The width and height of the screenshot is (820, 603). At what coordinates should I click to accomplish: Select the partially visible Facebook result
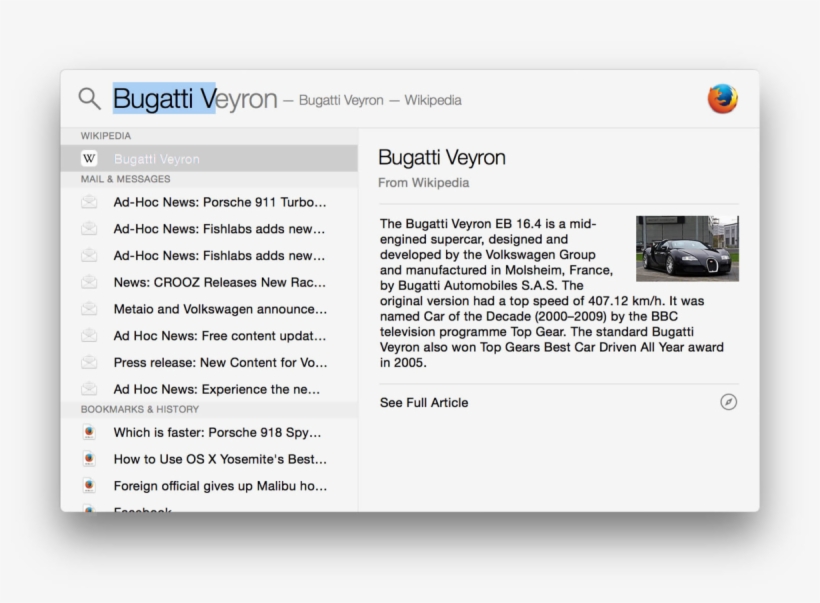142,509
